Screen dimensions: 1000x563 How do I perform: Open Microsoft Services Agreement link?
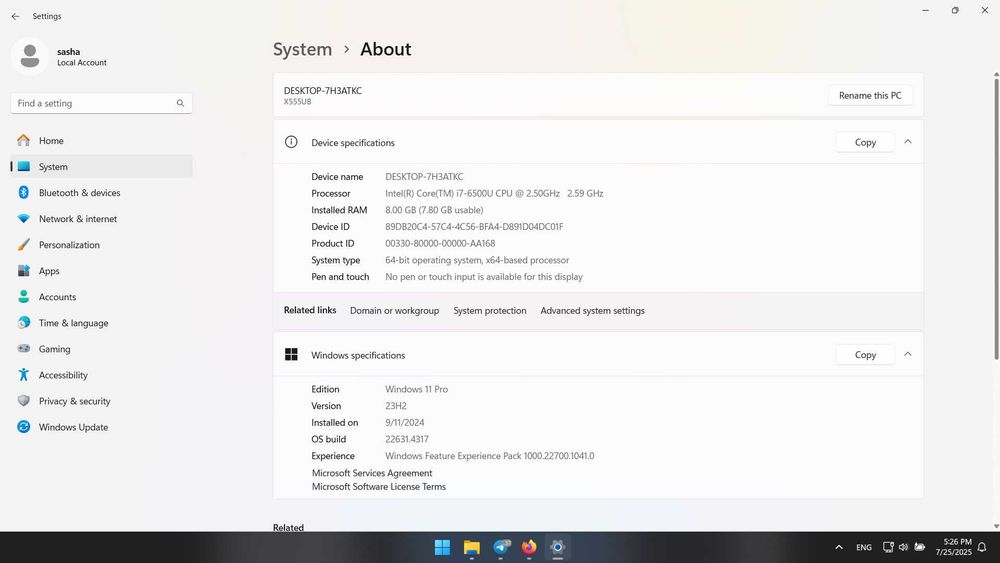372,473
